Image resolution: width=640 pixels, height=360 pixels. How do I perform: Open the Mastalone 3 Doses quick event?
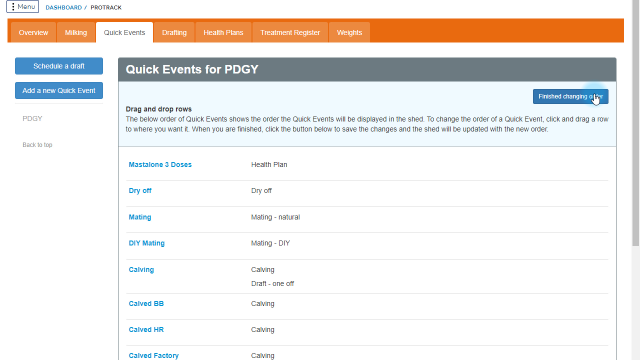(160, 164)
